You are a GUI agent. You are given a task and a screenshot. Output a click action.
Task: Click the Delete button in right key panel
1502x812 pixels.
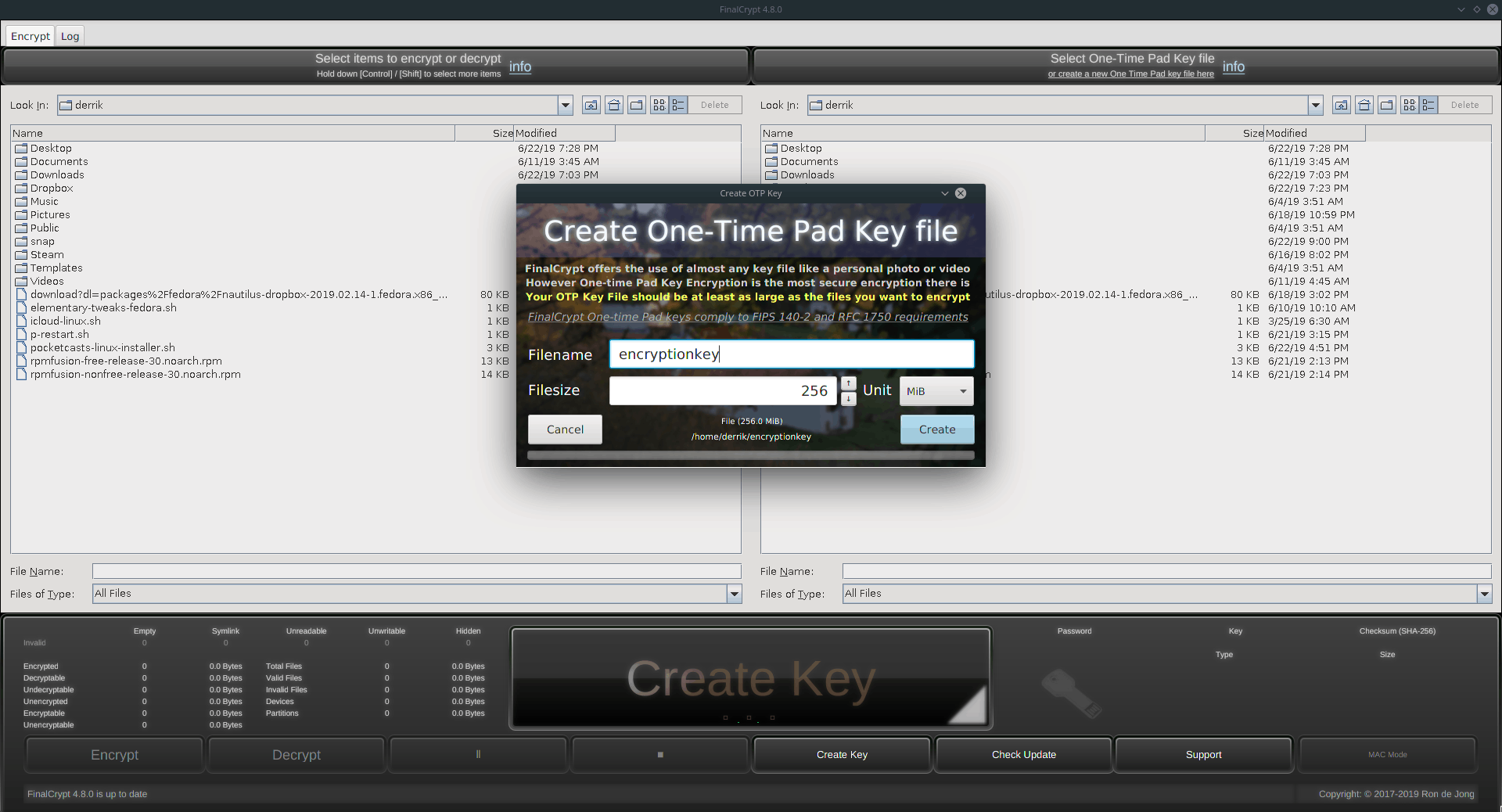click(x=1465, y=105)
